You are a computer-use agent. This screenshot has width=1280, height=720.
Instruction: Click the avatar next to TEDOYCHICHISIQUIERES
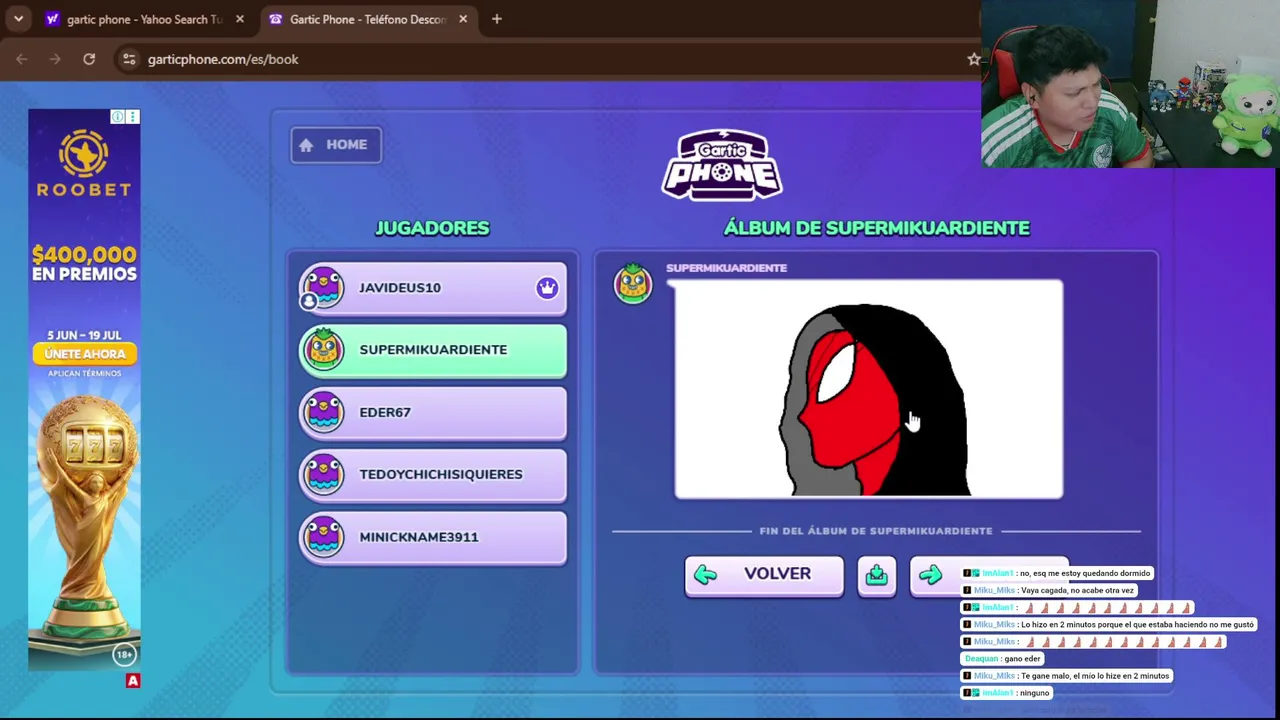click(x=323, y=474)
